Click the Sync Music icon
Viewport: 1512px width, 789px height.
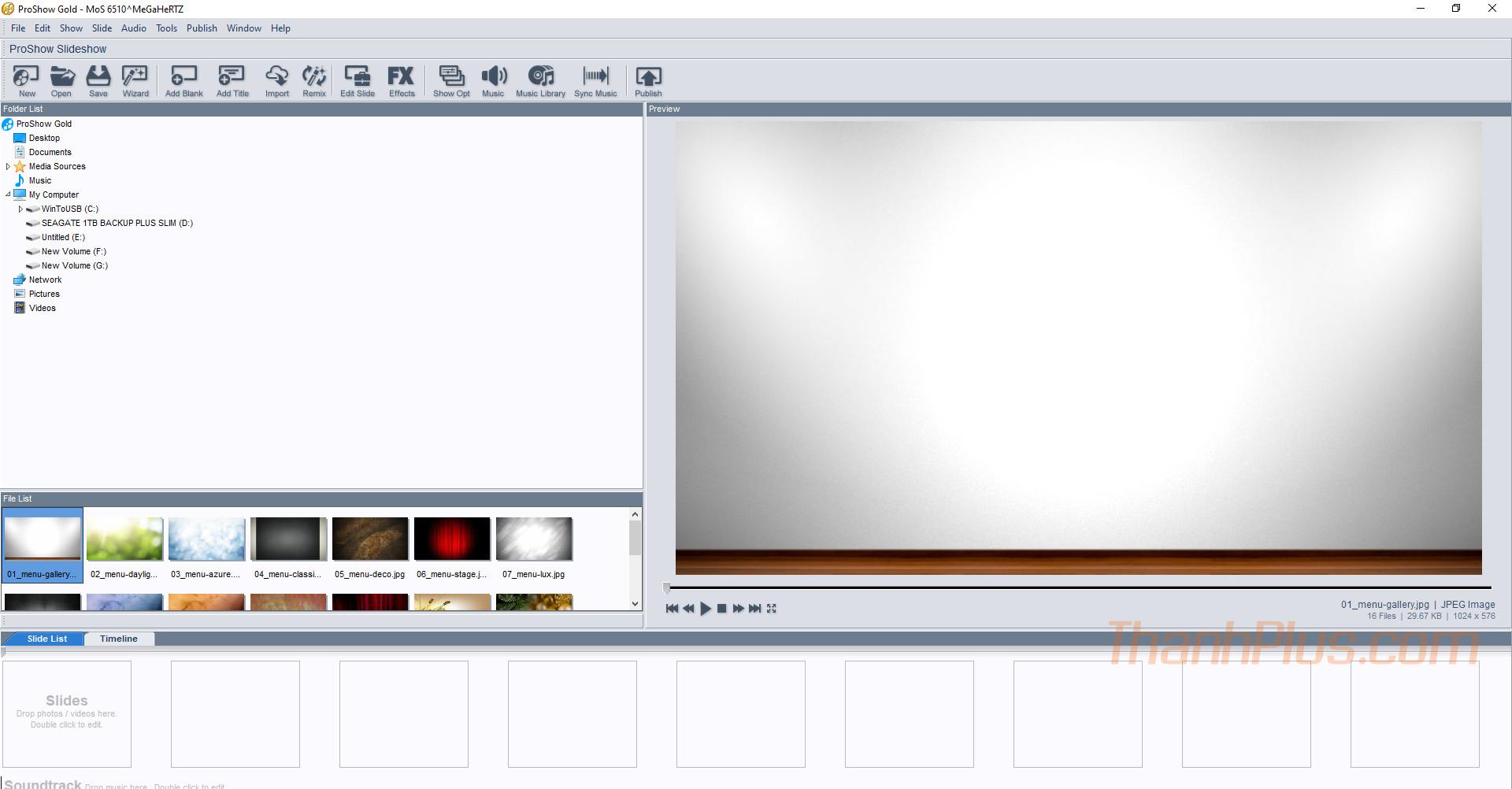pos(595,81)
